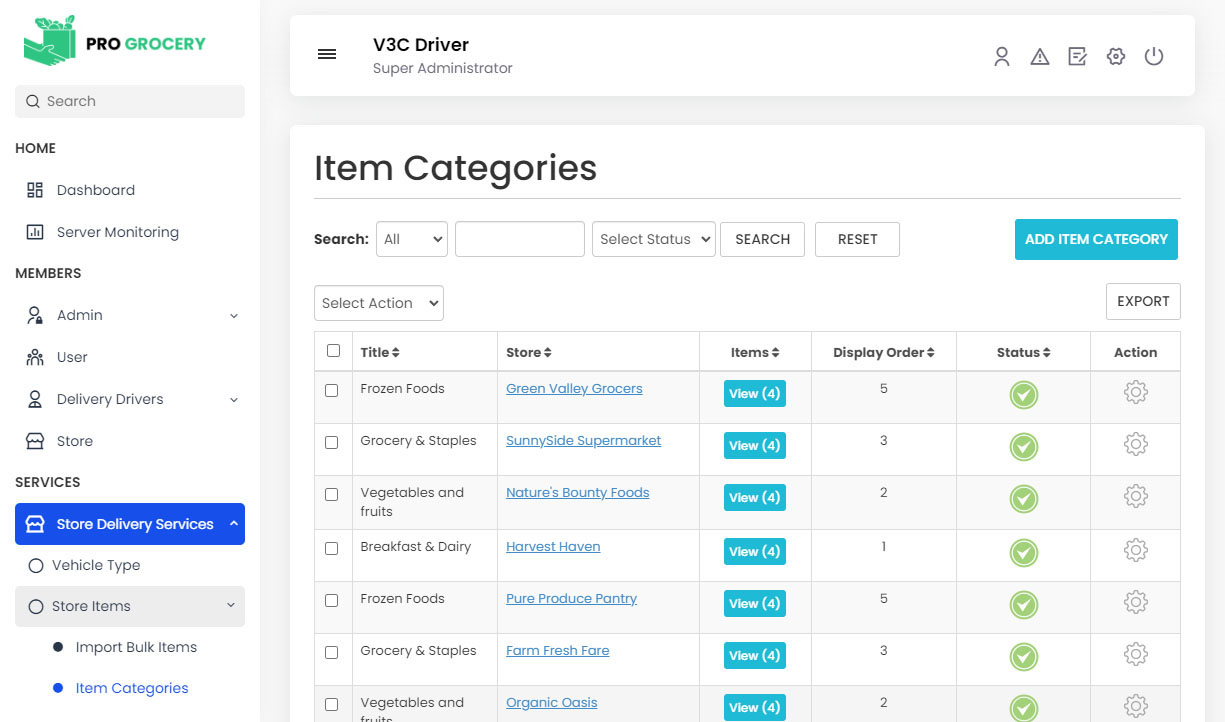Viewport: 1225px width, 722px height.
Task: Open action gear for Harvest Haven row
Action: [x=1135, y=550]
